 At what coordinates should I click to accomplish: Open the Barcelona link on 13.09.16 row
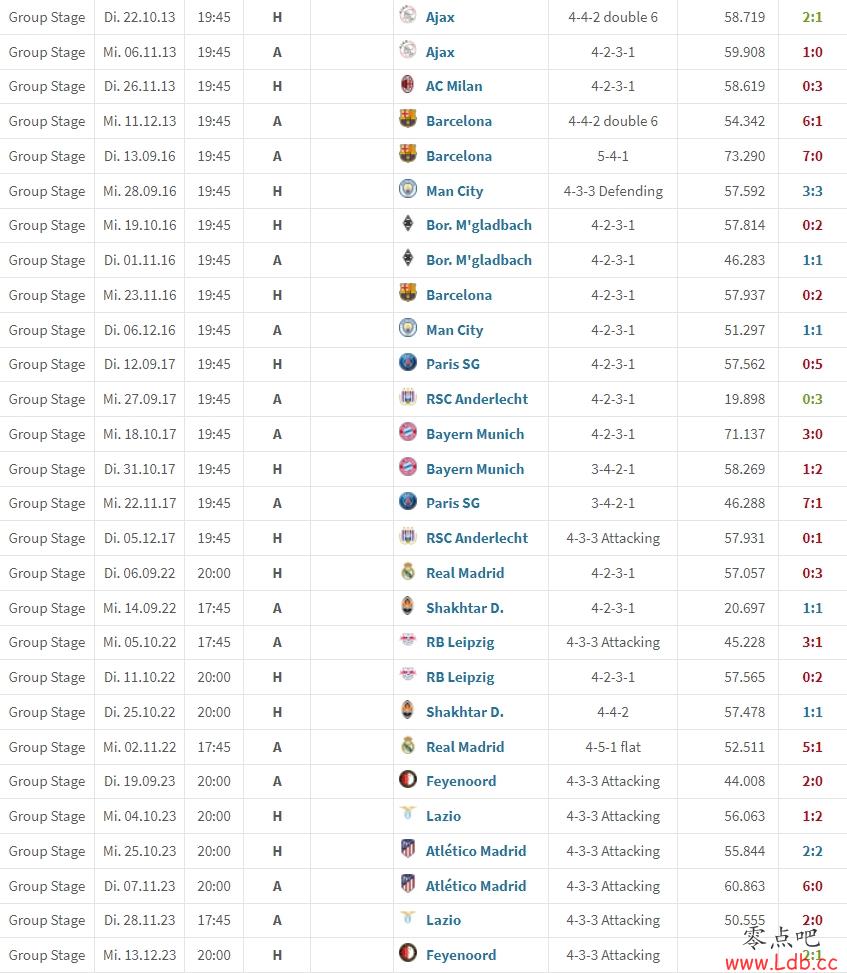459,156
